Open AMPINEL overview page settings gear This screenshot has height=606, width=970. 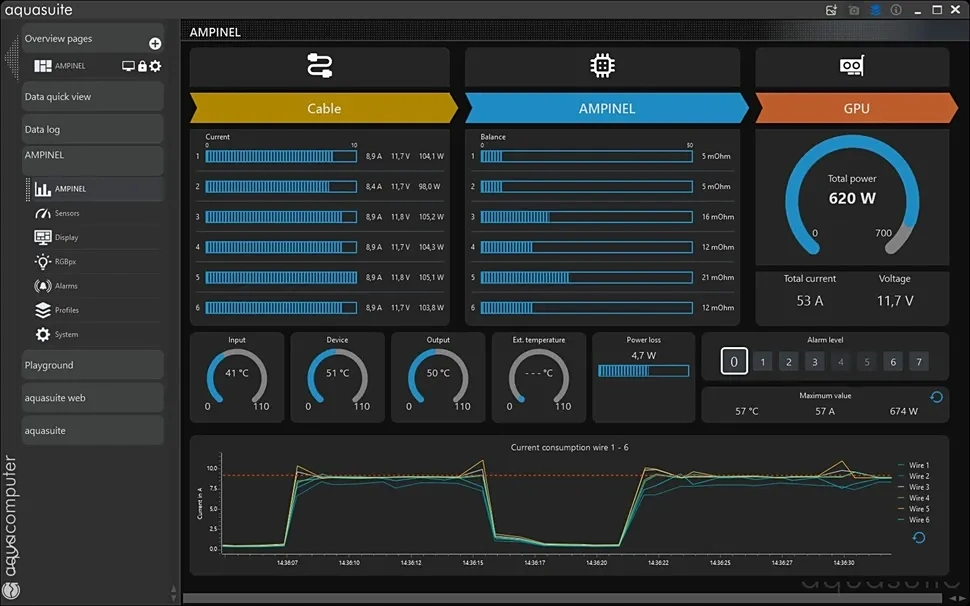[155, 66]
